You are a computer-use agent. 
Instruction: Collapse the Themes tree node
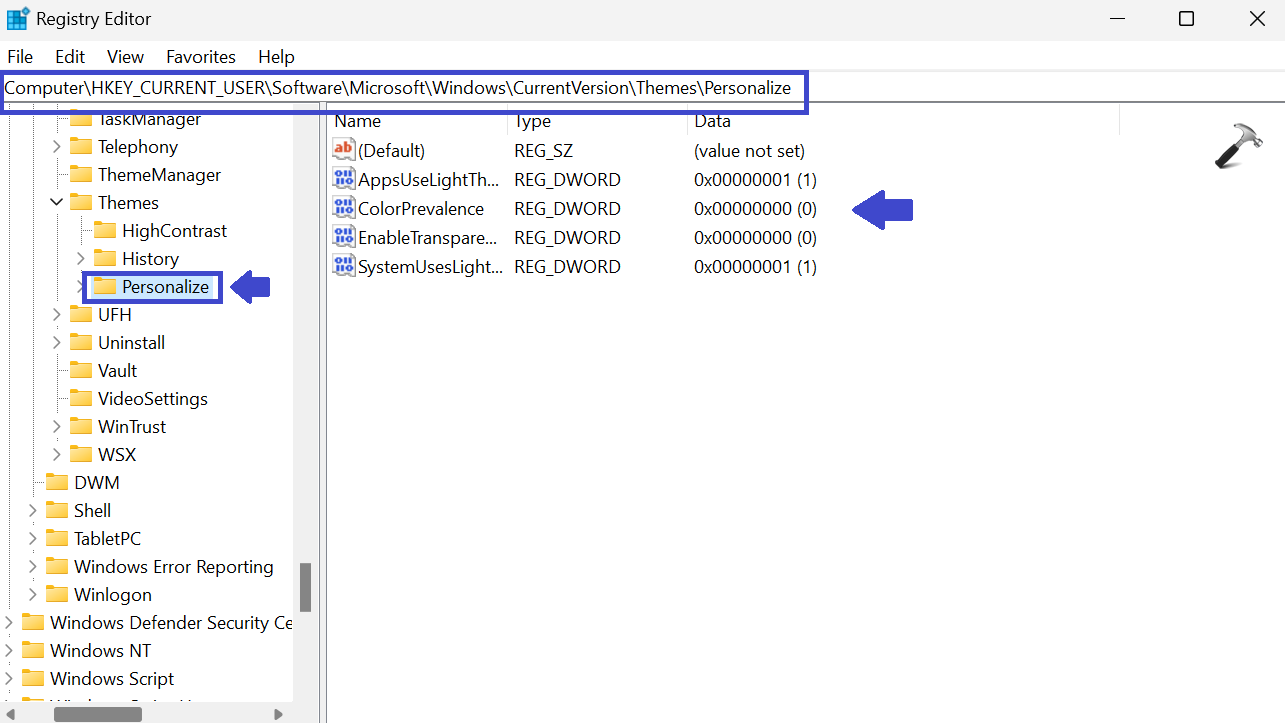click(x=57, y=203)
